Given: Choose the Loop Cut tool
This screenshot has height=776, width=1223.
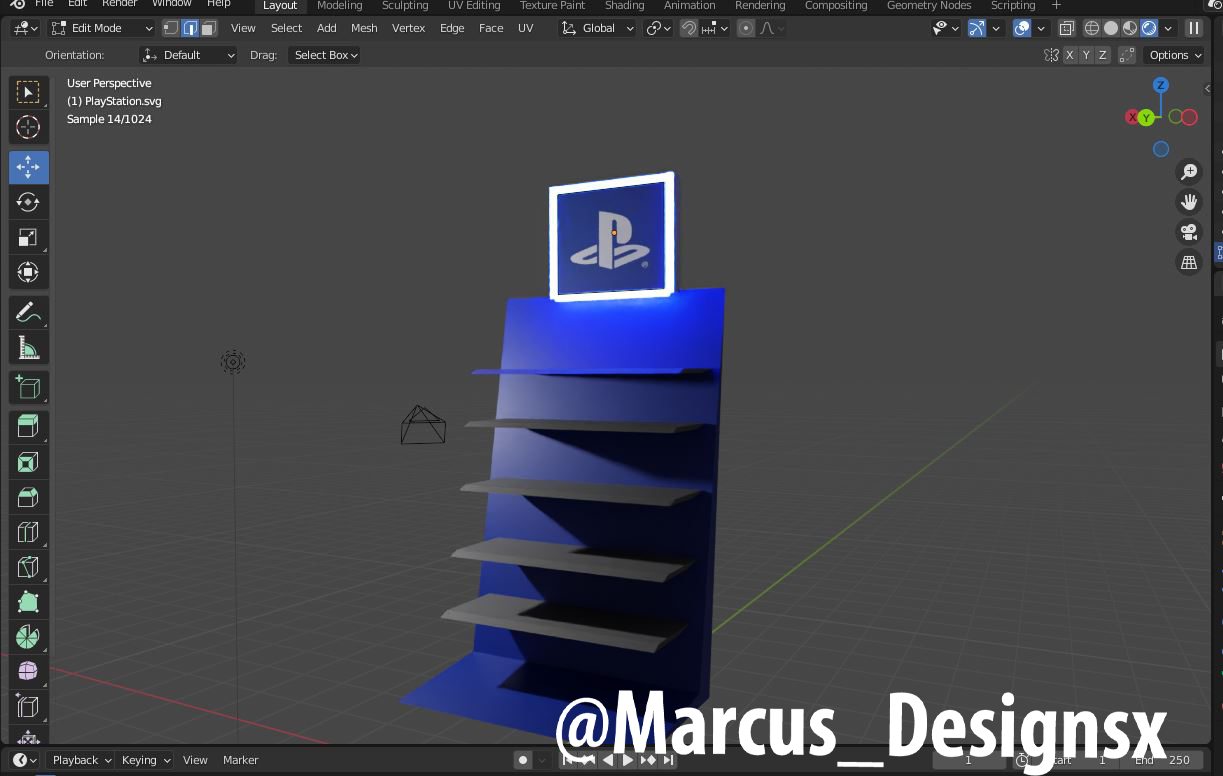Looking at the screenshot, I should coord(28,532).
